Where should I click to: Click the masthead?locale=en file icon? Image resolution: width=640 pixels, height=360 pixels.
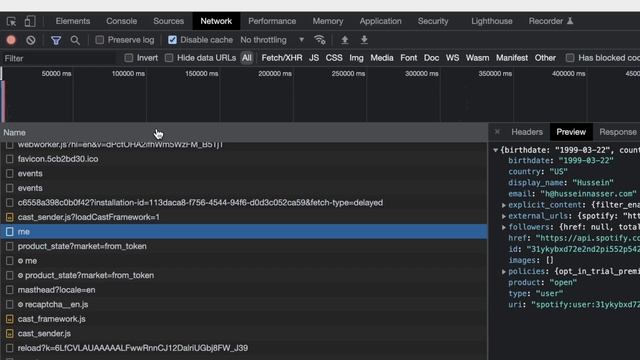(x=9, y=290)
